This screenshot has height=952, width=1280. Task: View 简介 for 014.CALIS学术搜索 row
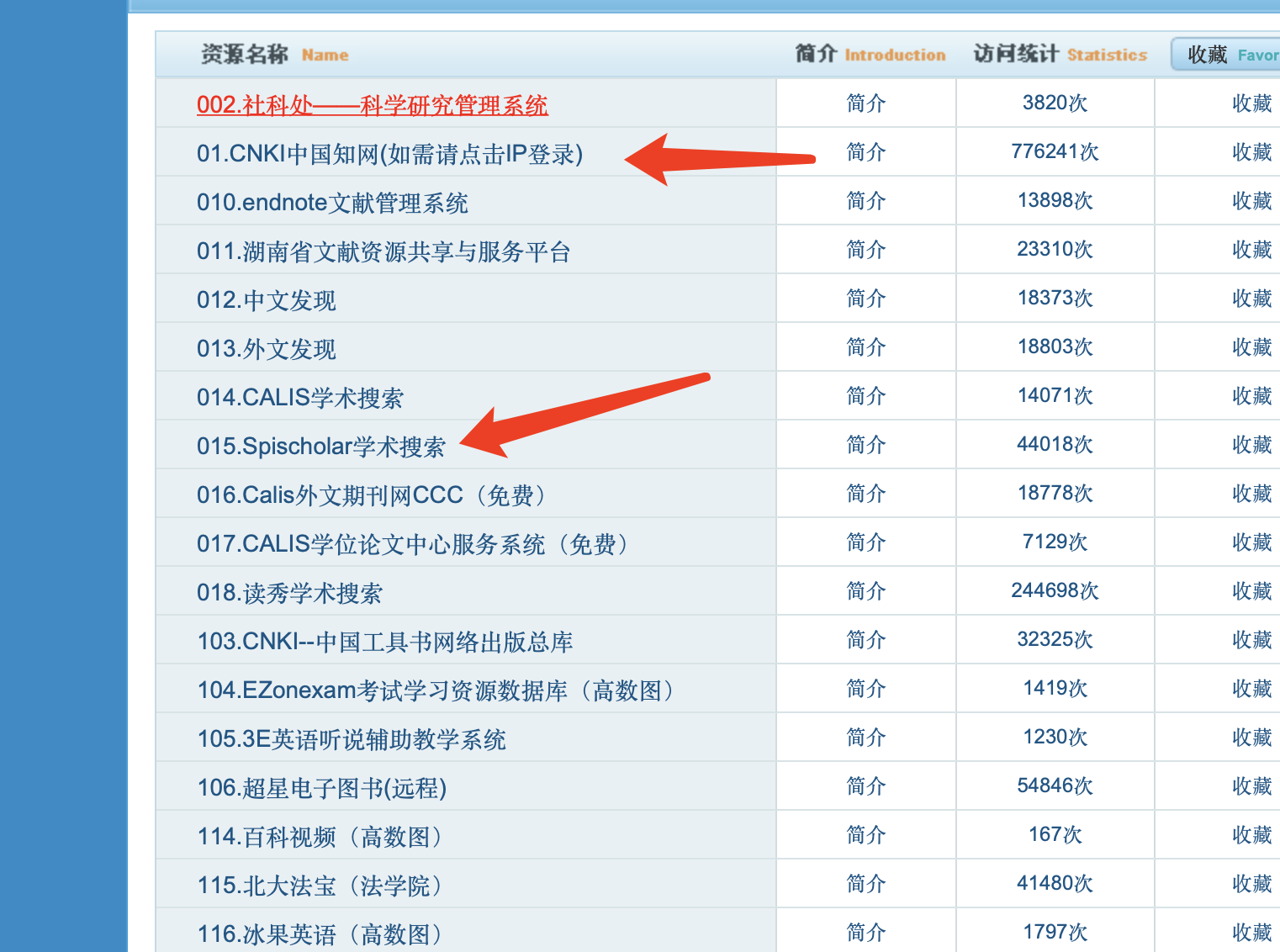pyautogui.click(x=866, y=396)
